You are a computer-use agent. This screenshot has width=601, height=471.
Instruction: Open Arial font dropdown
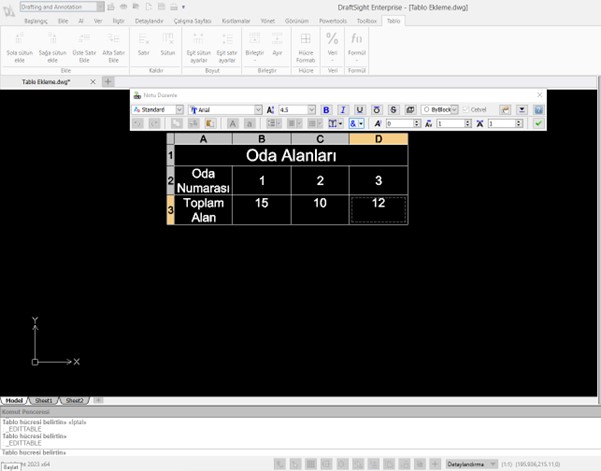tap(226, 109)
